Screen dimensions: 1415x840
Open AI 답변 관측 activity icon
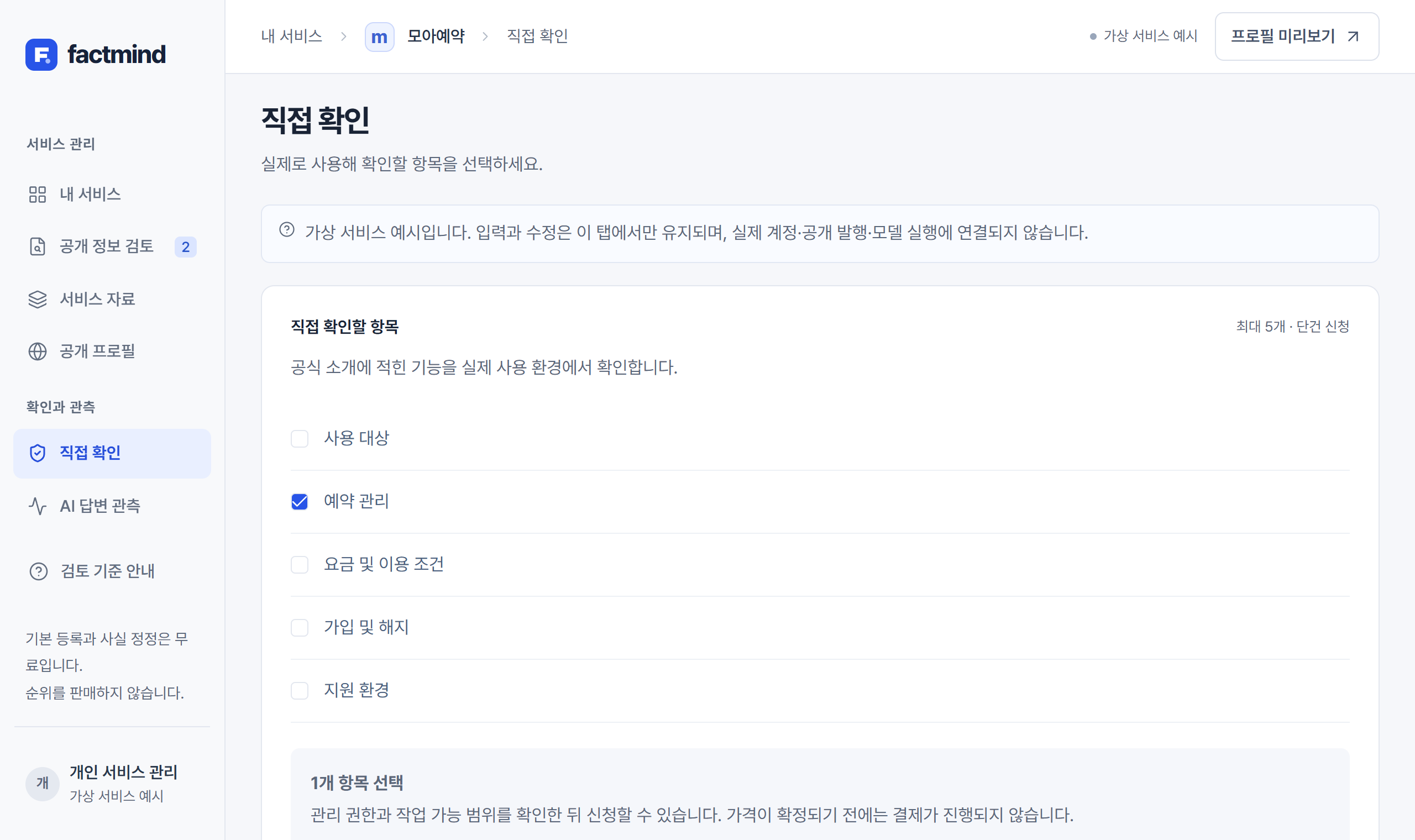point(38,506)
